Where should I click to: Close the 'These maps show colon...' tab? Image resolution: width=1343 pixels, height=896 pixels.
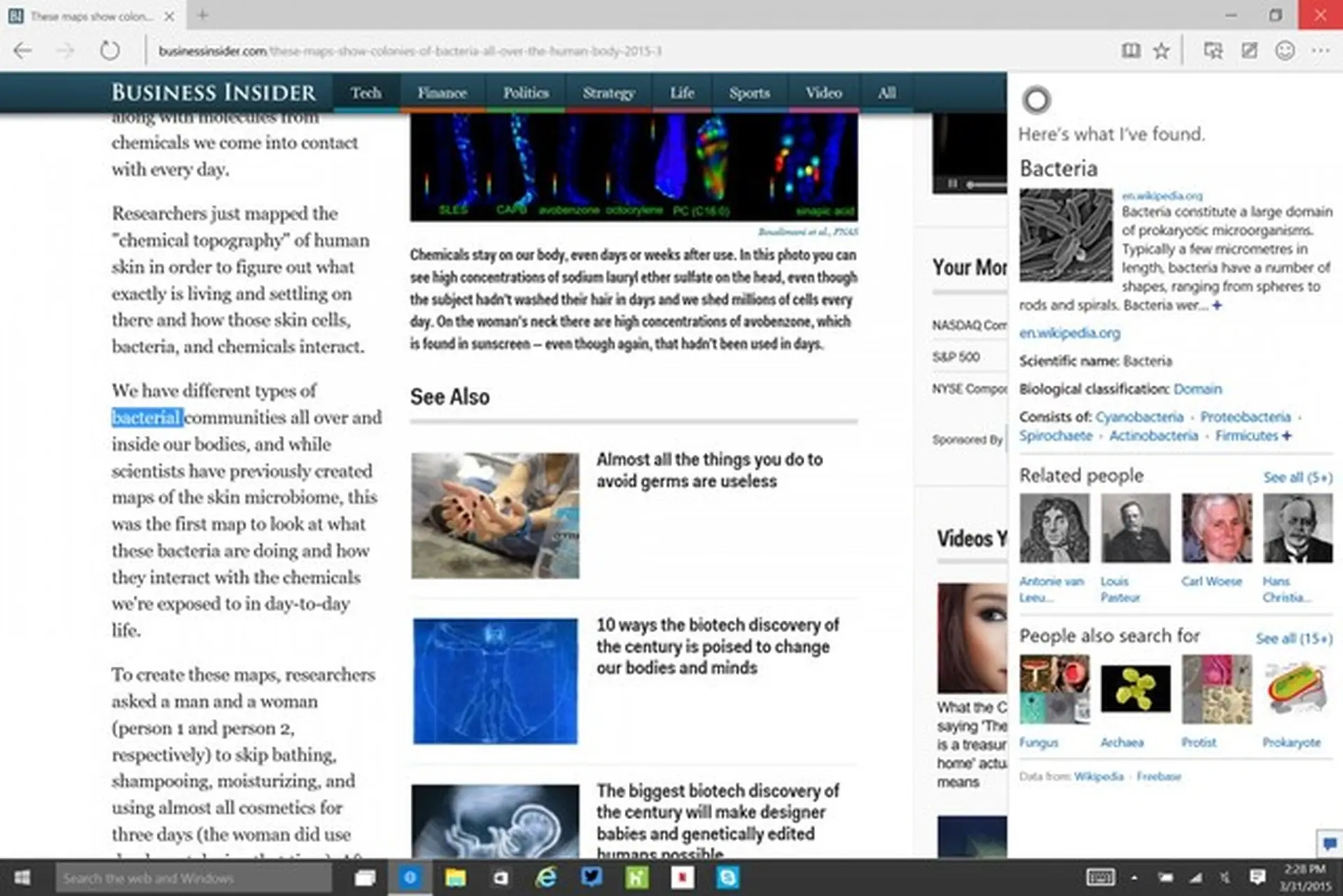click(x=169, y=15)
